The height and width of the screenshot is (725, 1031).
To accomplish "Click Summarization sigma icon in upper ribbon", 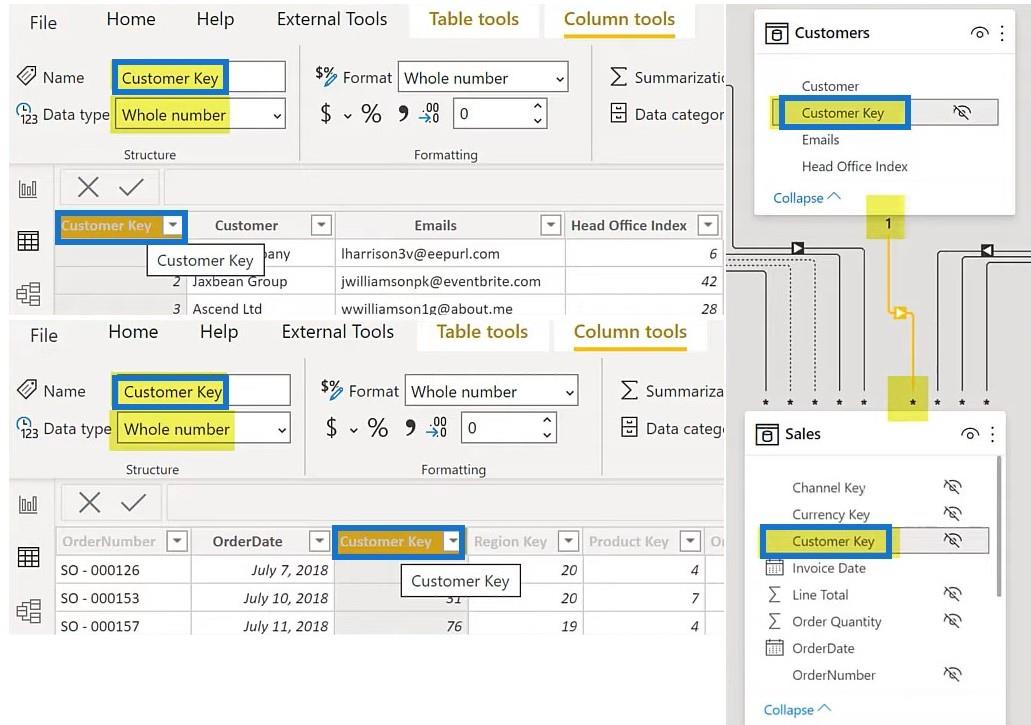I will [618, 77].
